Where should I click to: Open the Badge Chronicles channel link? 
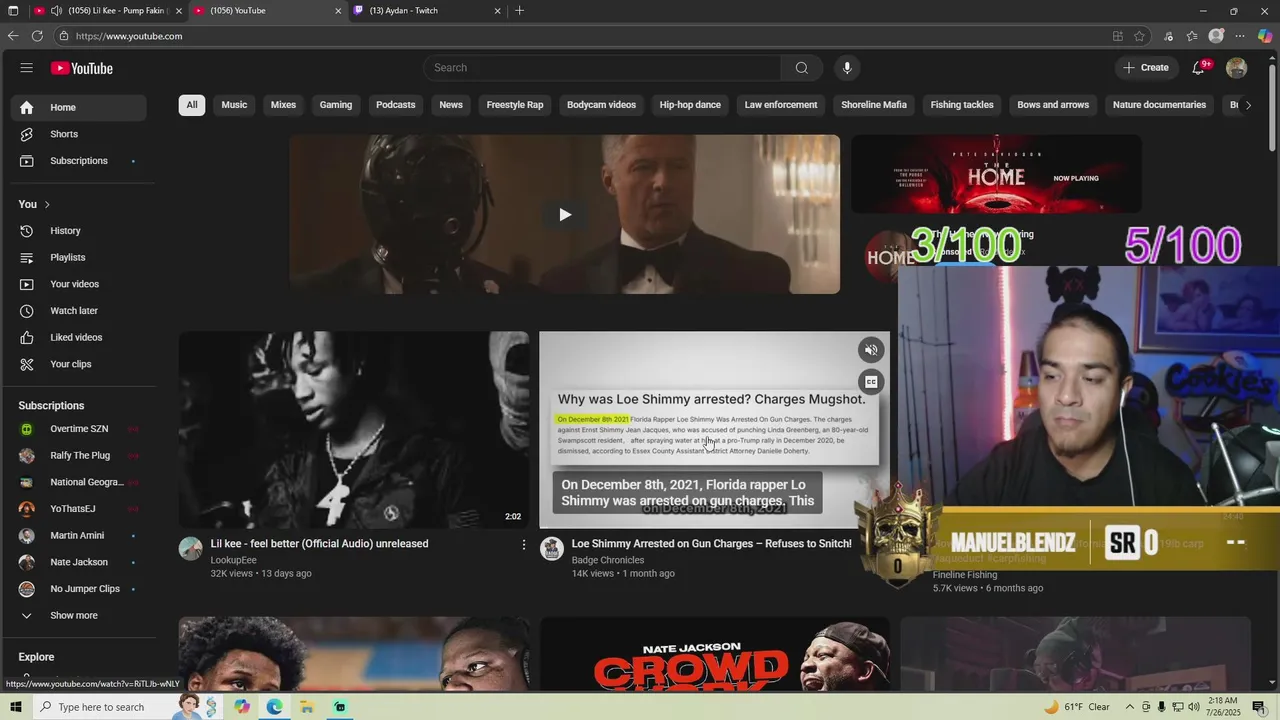[x=607, y=560]
